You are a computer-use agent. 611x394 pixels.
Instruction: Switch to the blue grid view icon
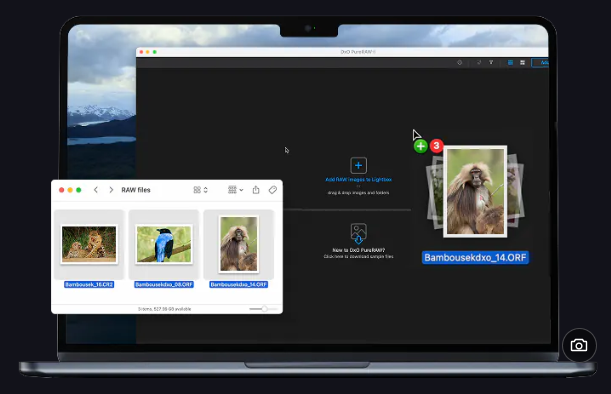tap(510, 62)
